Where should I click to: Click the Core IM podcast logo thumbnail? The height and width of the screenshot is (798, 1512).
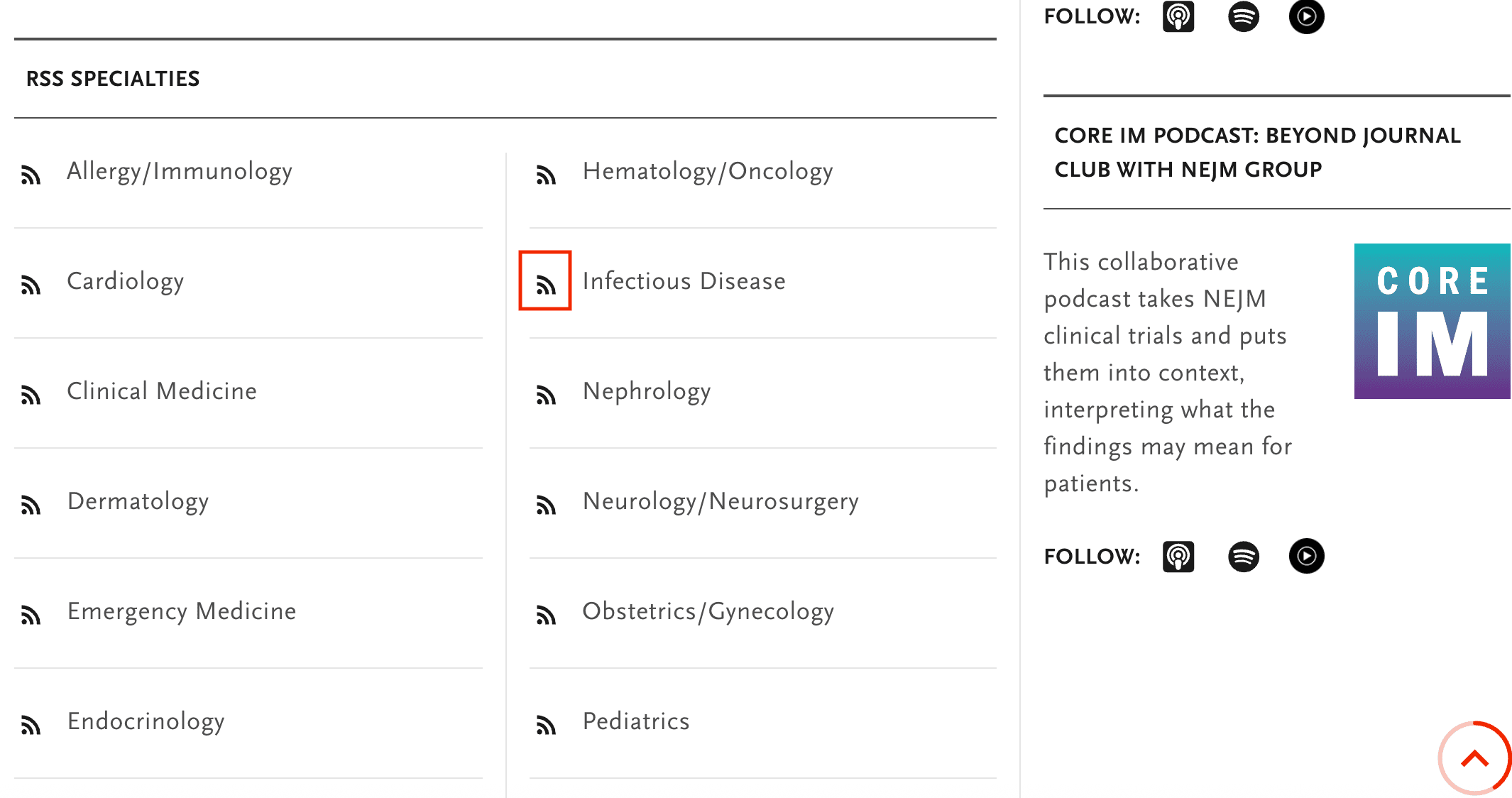coord(1432,321)
